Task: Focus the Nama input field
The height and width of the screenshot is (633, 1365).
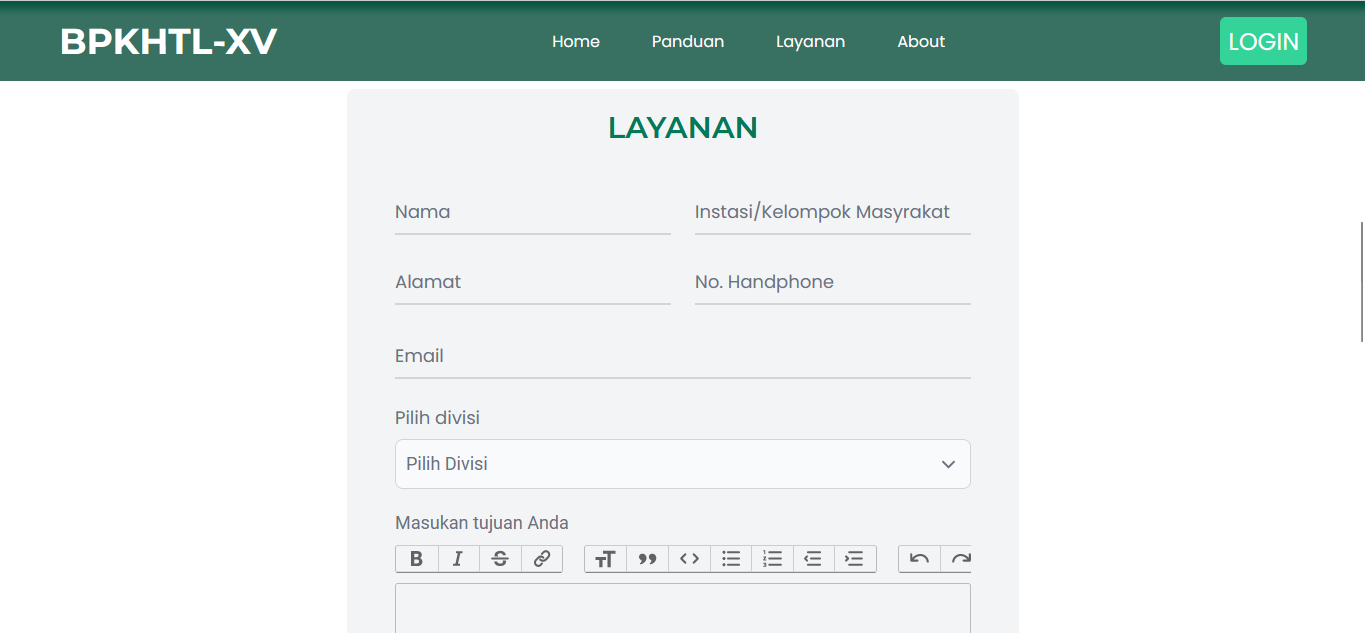Action: pyautogui.click(x=532, y=213)
